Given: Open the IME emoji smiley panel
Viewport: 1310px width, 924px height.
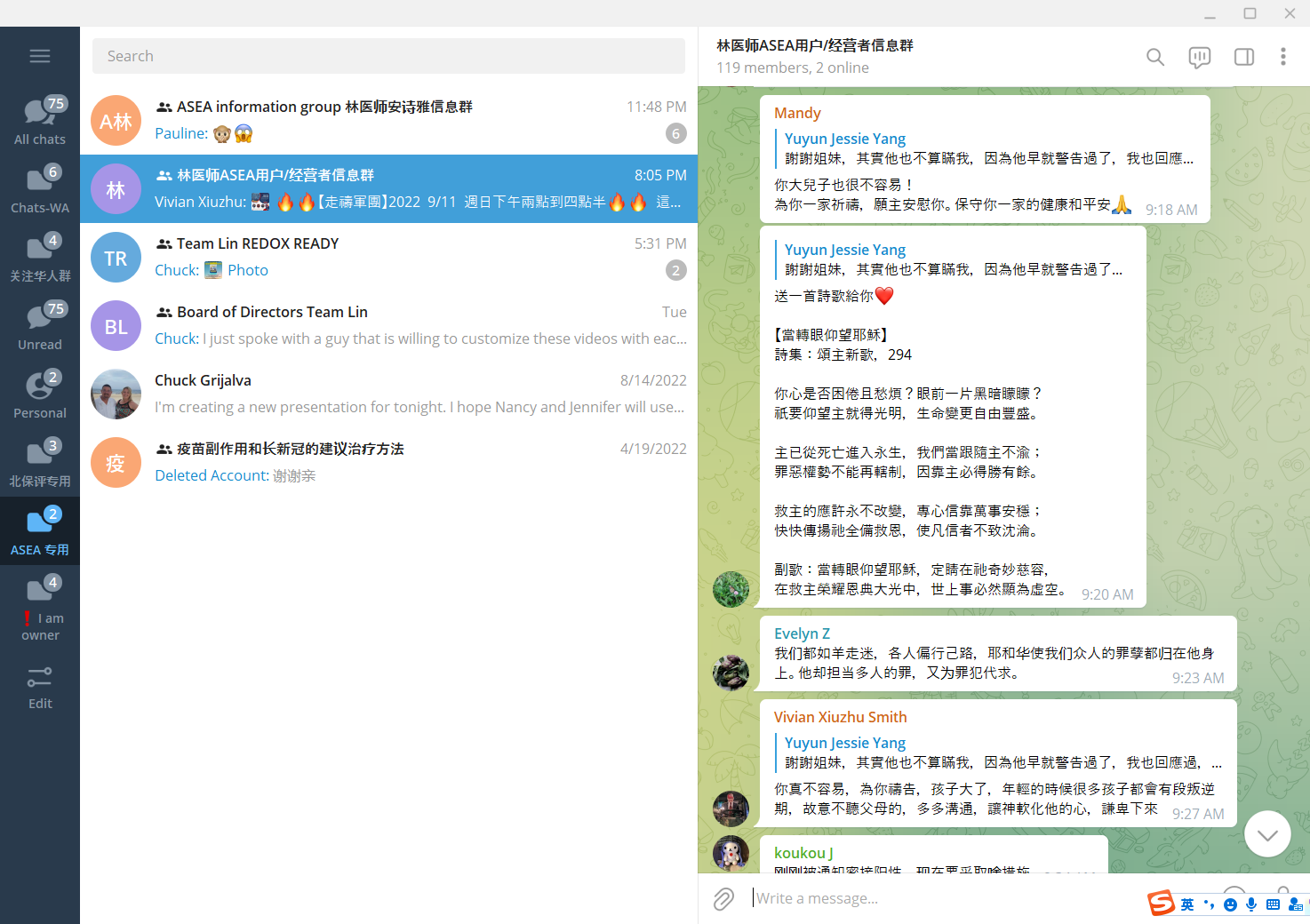Looking at the screenshot, I should coord(1230,904).
